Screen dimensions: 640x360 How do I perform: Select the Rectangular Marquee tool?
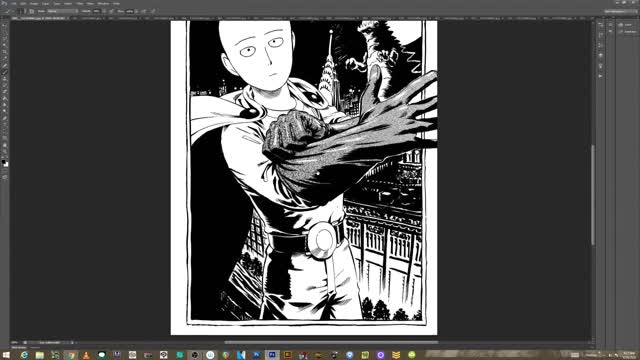pos(5,32)
